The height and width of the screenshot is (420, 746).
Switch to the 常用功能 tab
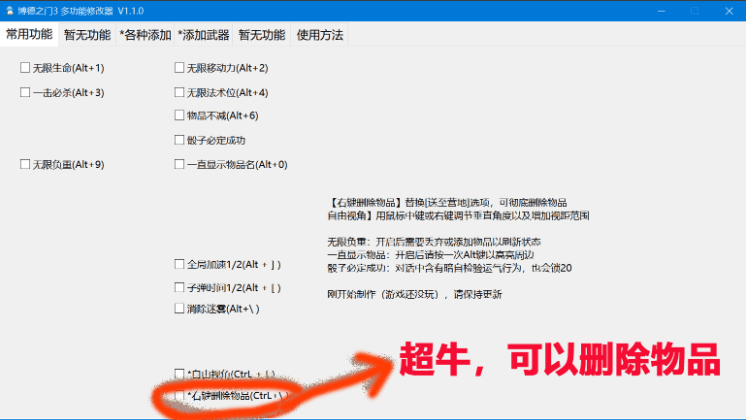pyautogui.click(x=29, y=34)
